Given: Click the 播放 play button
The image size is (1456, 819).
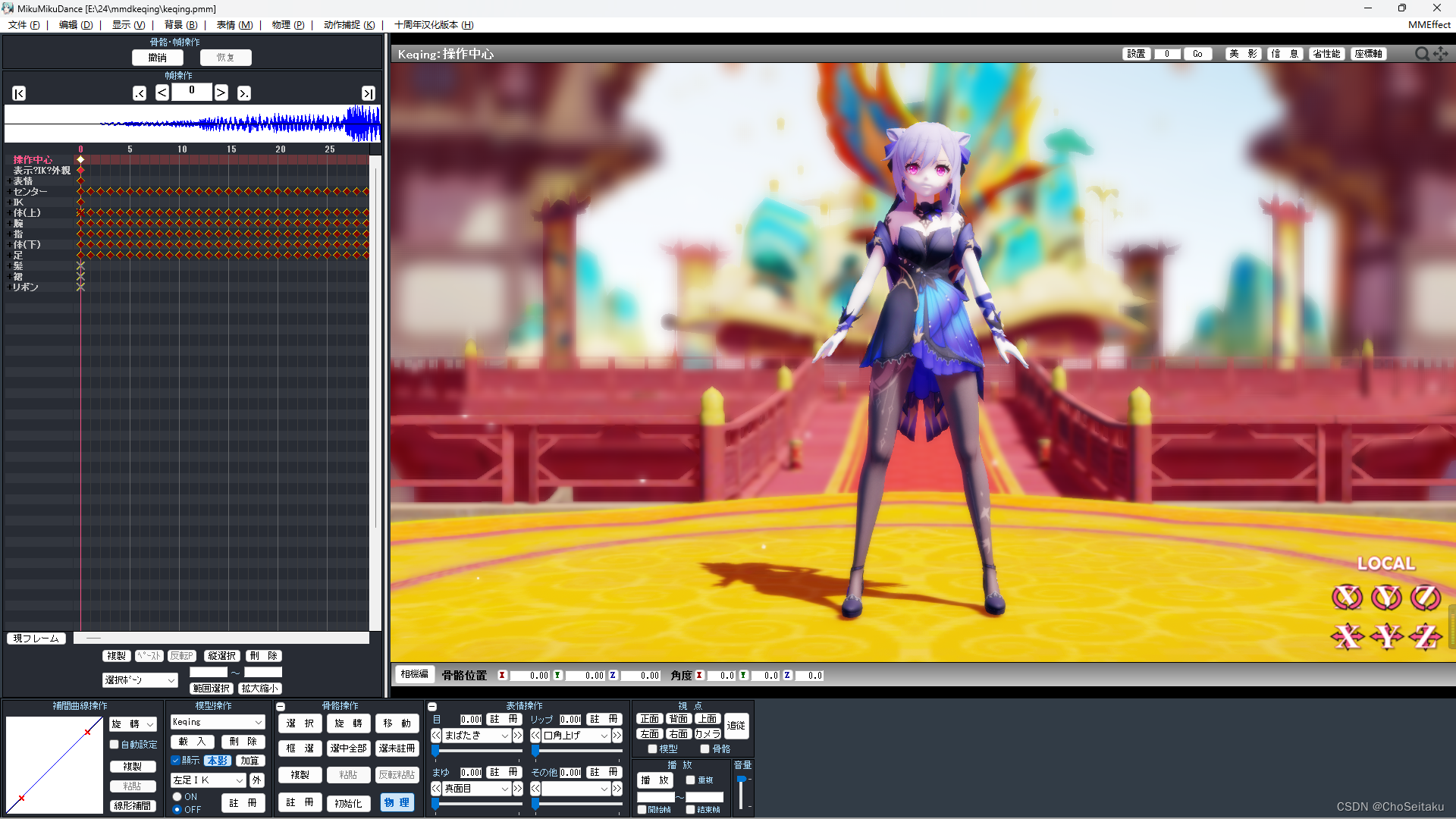Looking at the screenshot, I should (654, 780).
